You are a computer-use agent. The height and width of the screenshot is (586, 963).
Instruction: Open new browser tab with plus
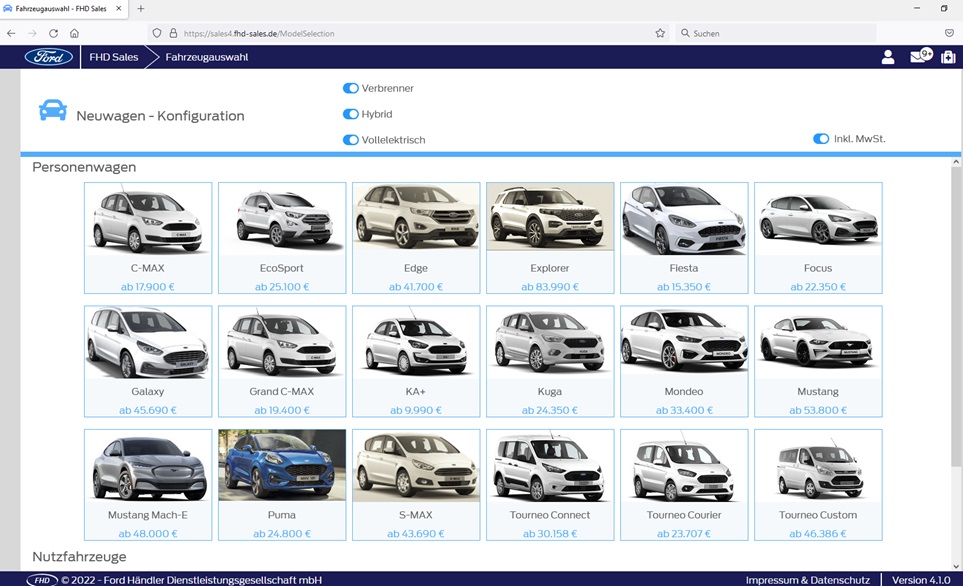(141, 9)
